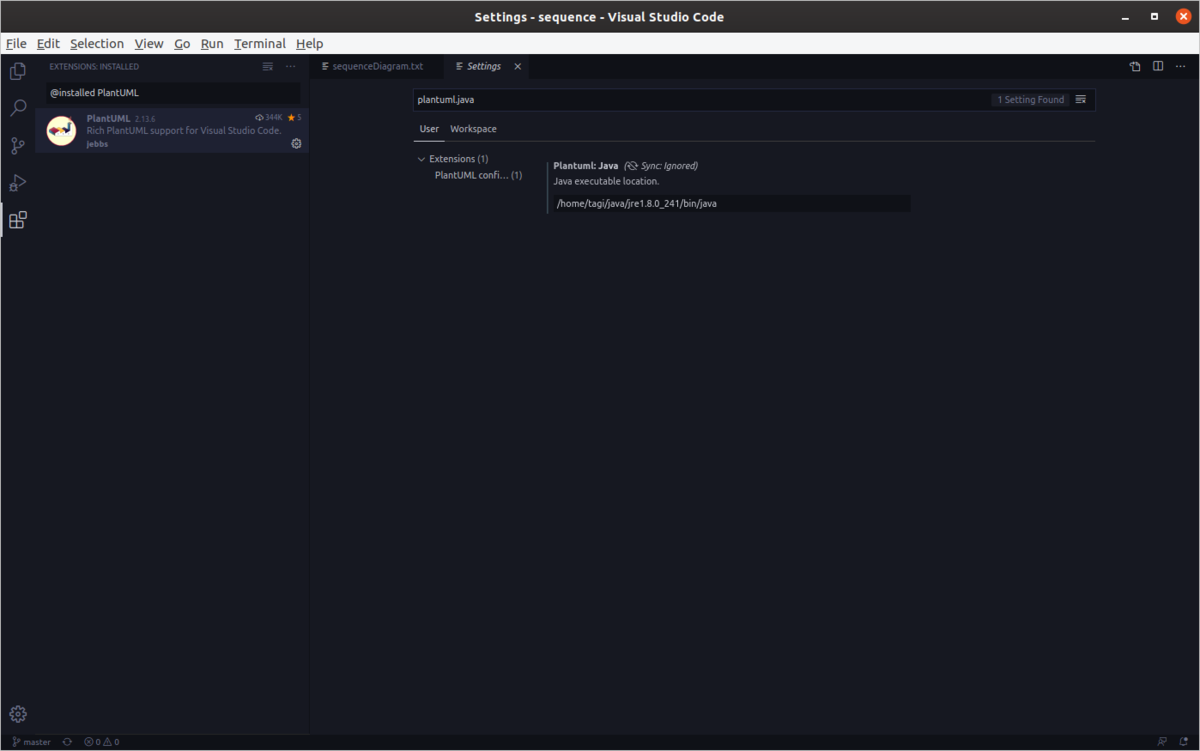Edit the Java executable location path field
The height and width of the screenshot is (751, 1200).
click(731, 203)
